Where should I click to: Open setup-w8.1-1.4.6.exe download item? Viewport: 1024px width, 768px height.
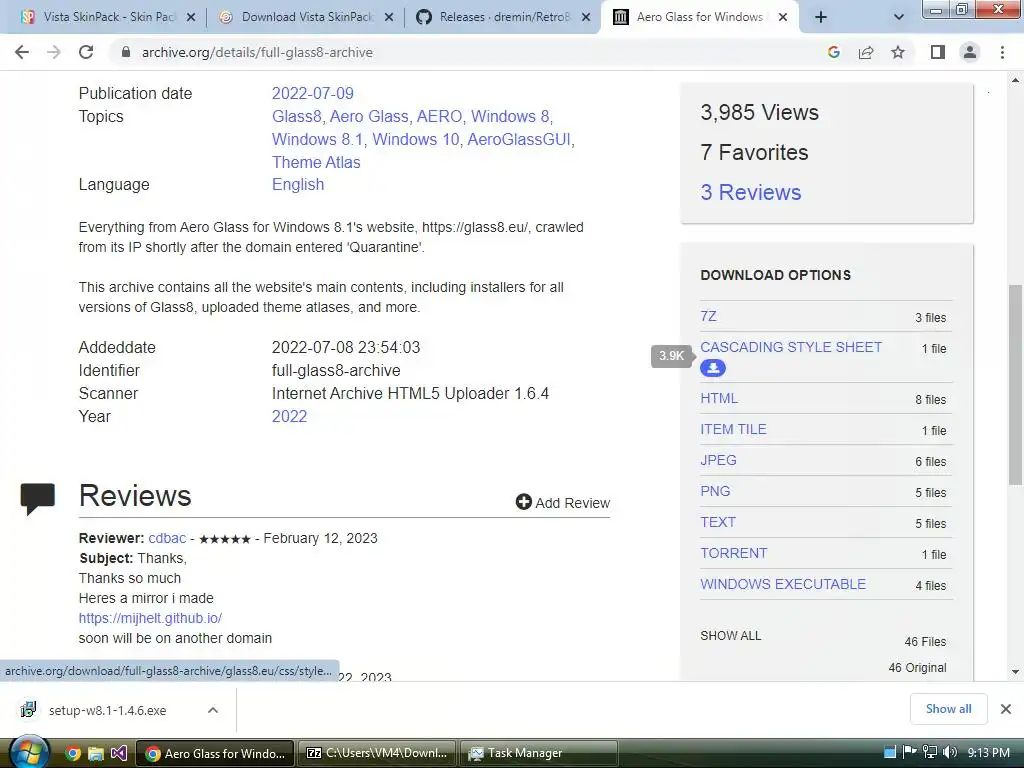[108, 710]
